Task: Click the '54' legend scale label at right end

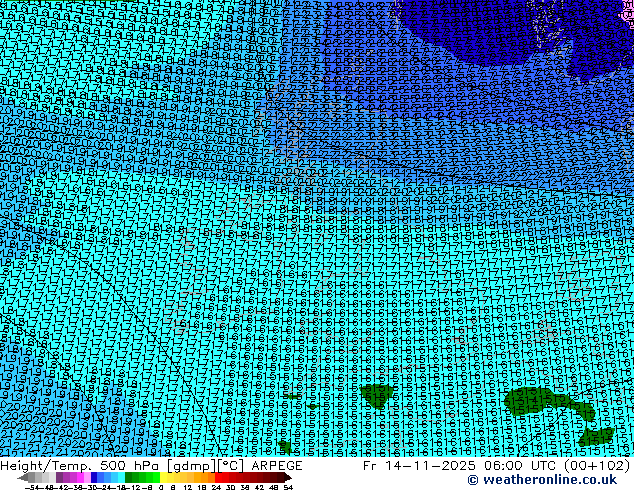Action: [x=288, y=488]
